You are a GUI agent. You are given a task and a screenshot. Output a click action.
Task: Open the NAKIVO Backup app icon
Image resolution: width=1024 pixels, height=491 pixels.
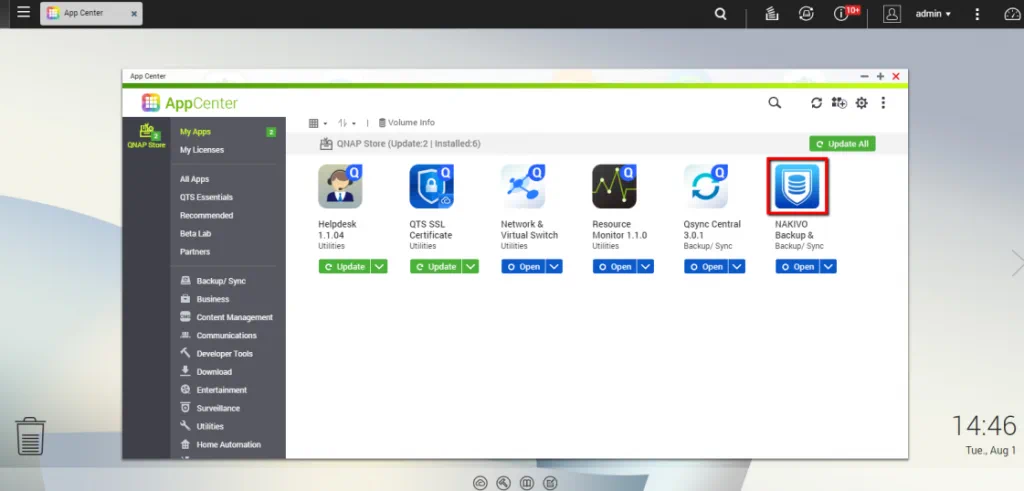pyautogui.click(x=797, y=186)
